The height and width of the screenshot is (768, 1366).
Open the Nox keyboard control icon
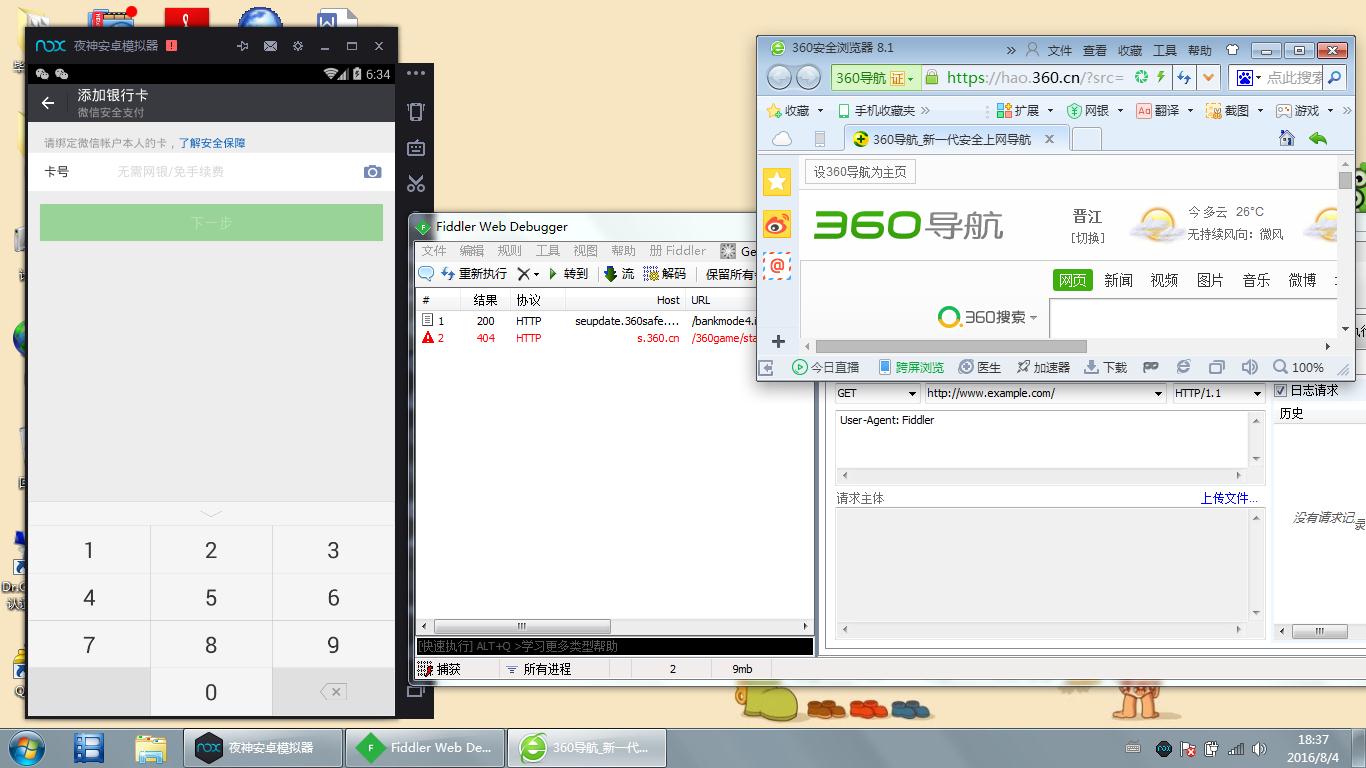click(416, 148)
